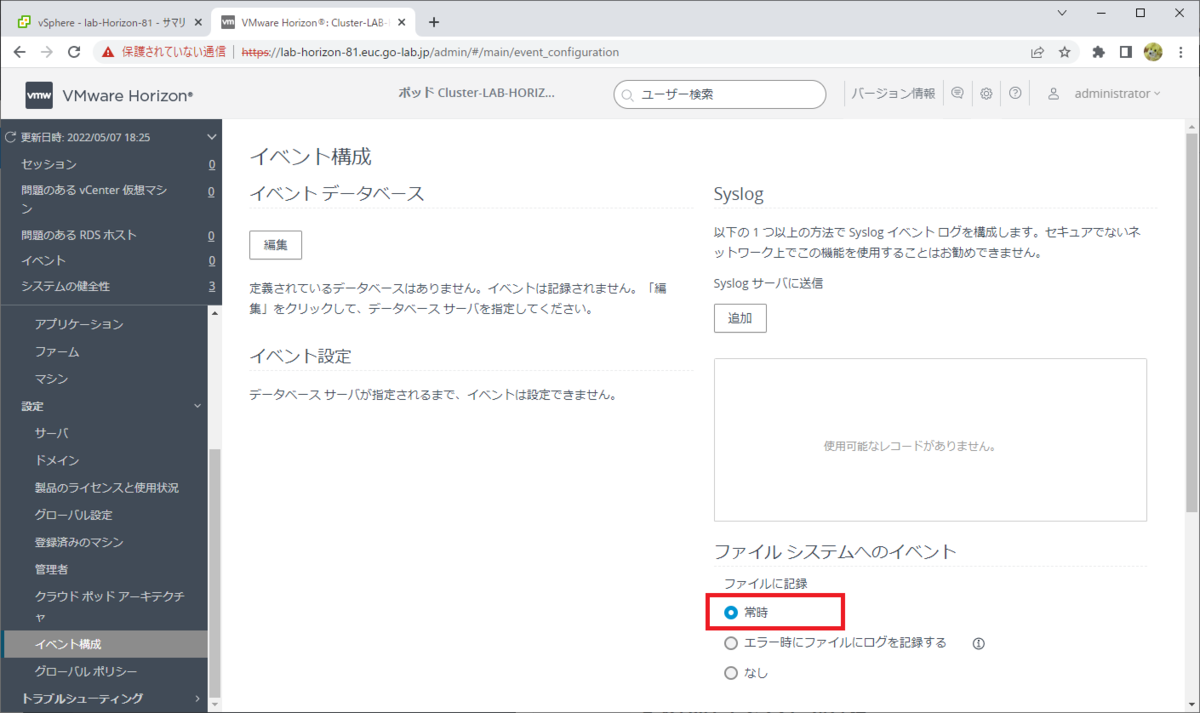
Task: Open the Chrome three-dot menu
Action: pyautogui.click(x=1180, y=52)
